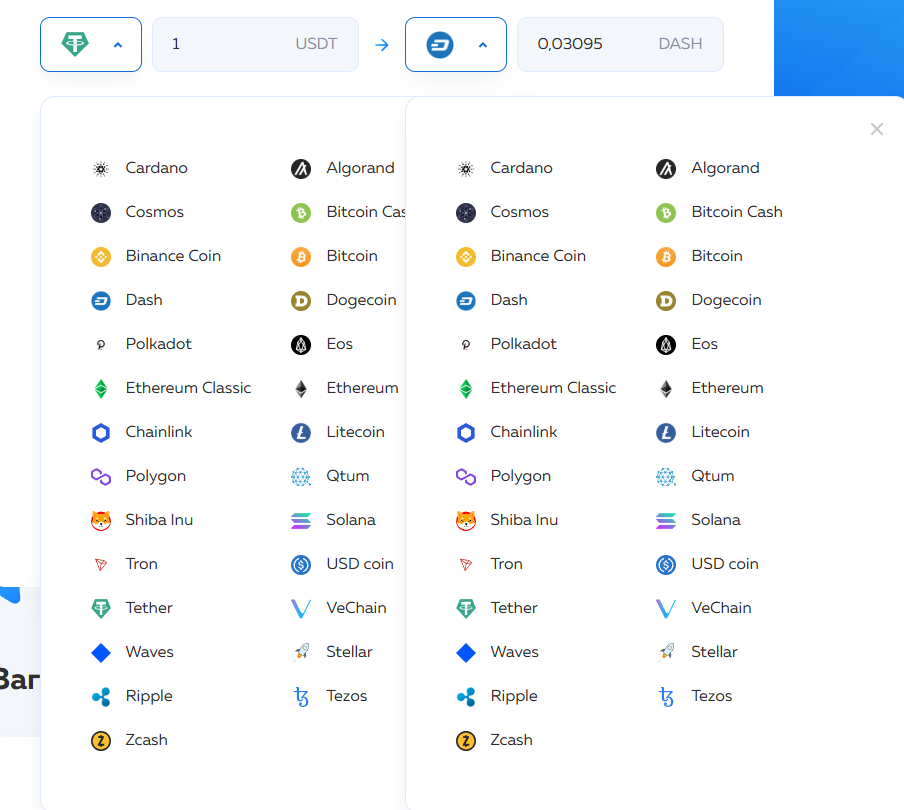Viewport: 904px width, 810px height.
Task: Open the DASH currency selector dropdown
Action: click(456, 44)
